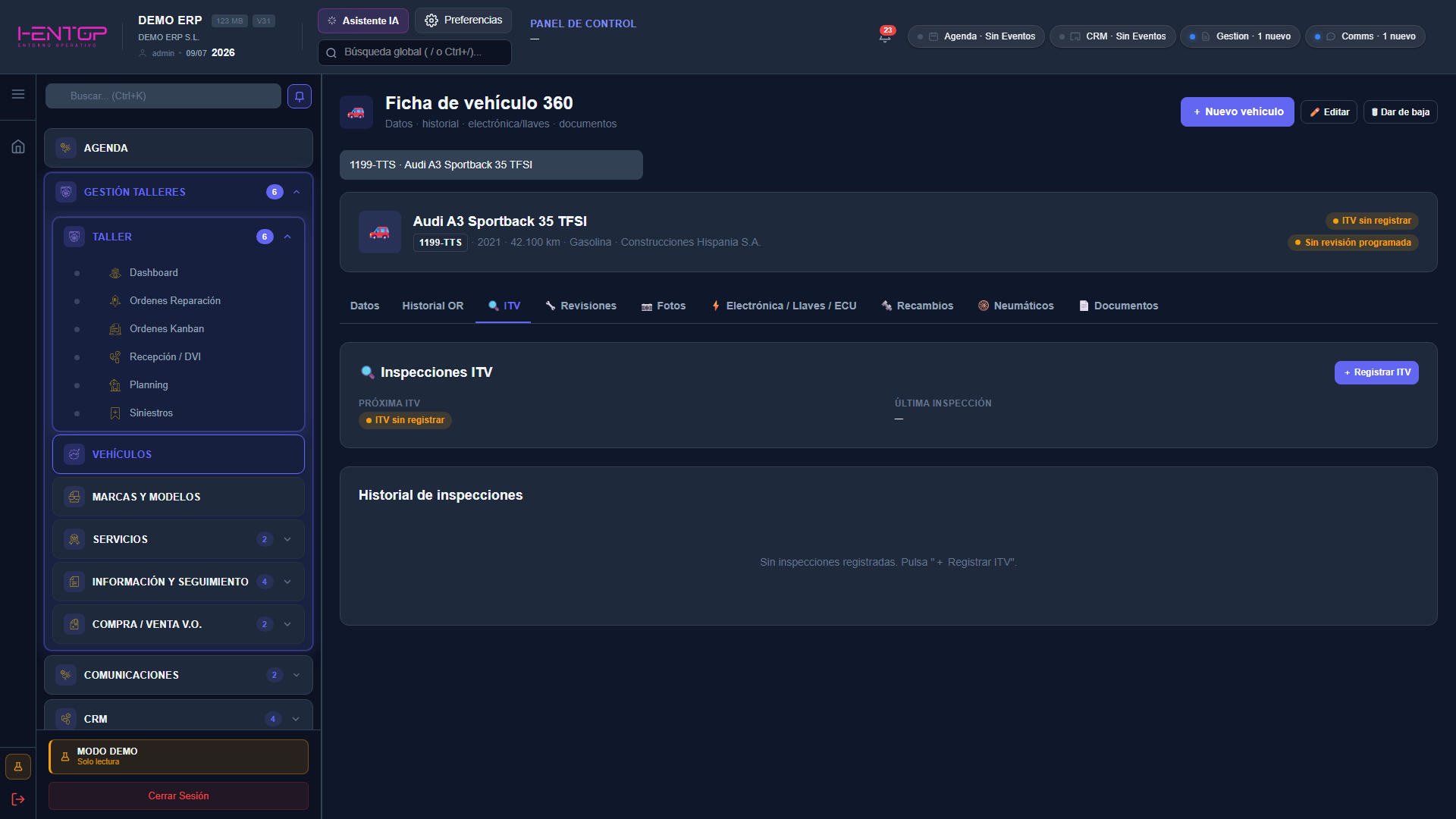
Task: Click the Registrar ITV button
Action: [x=1376, y=372]
